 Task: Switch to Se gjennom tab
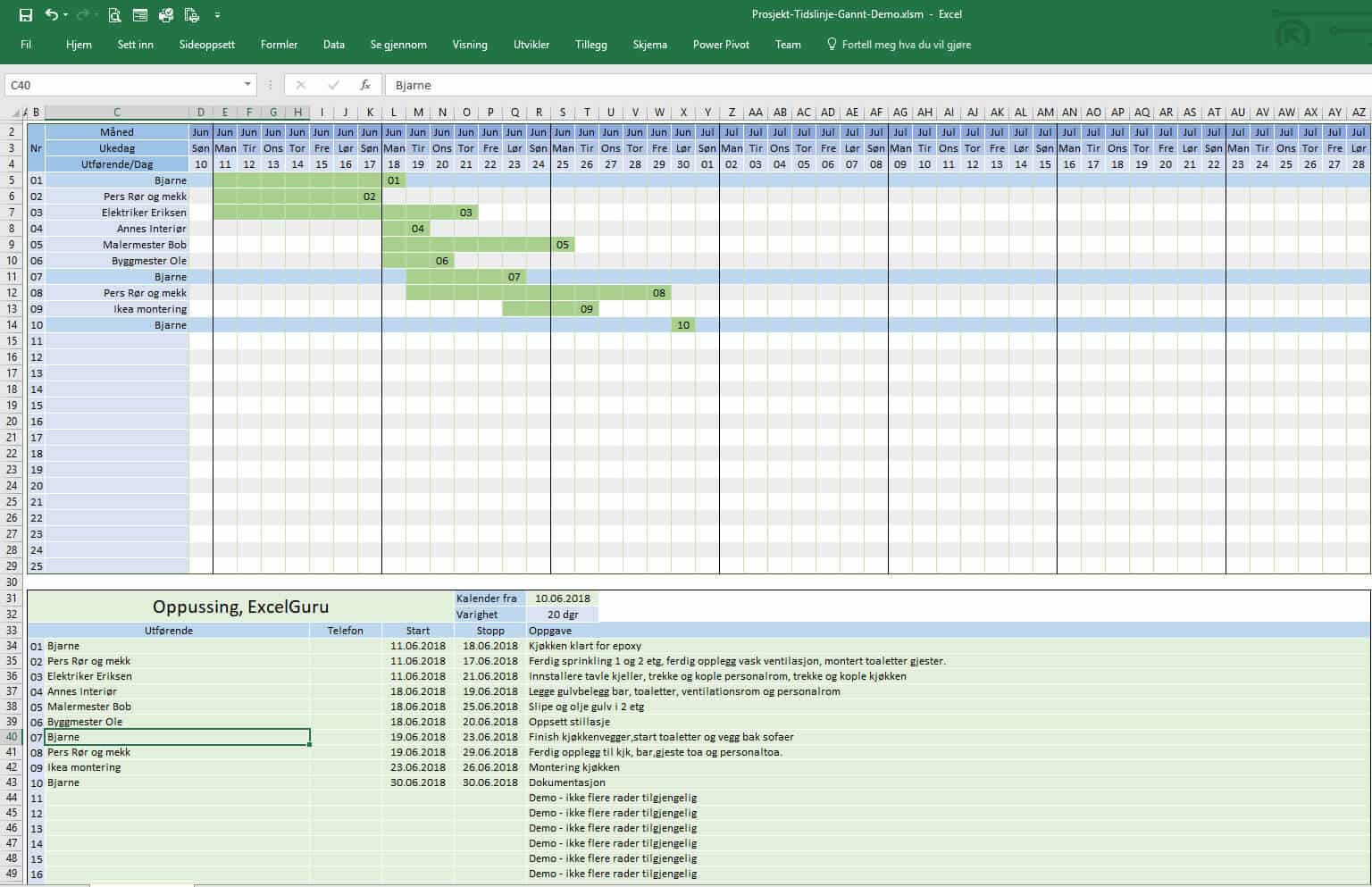[398, 45]
